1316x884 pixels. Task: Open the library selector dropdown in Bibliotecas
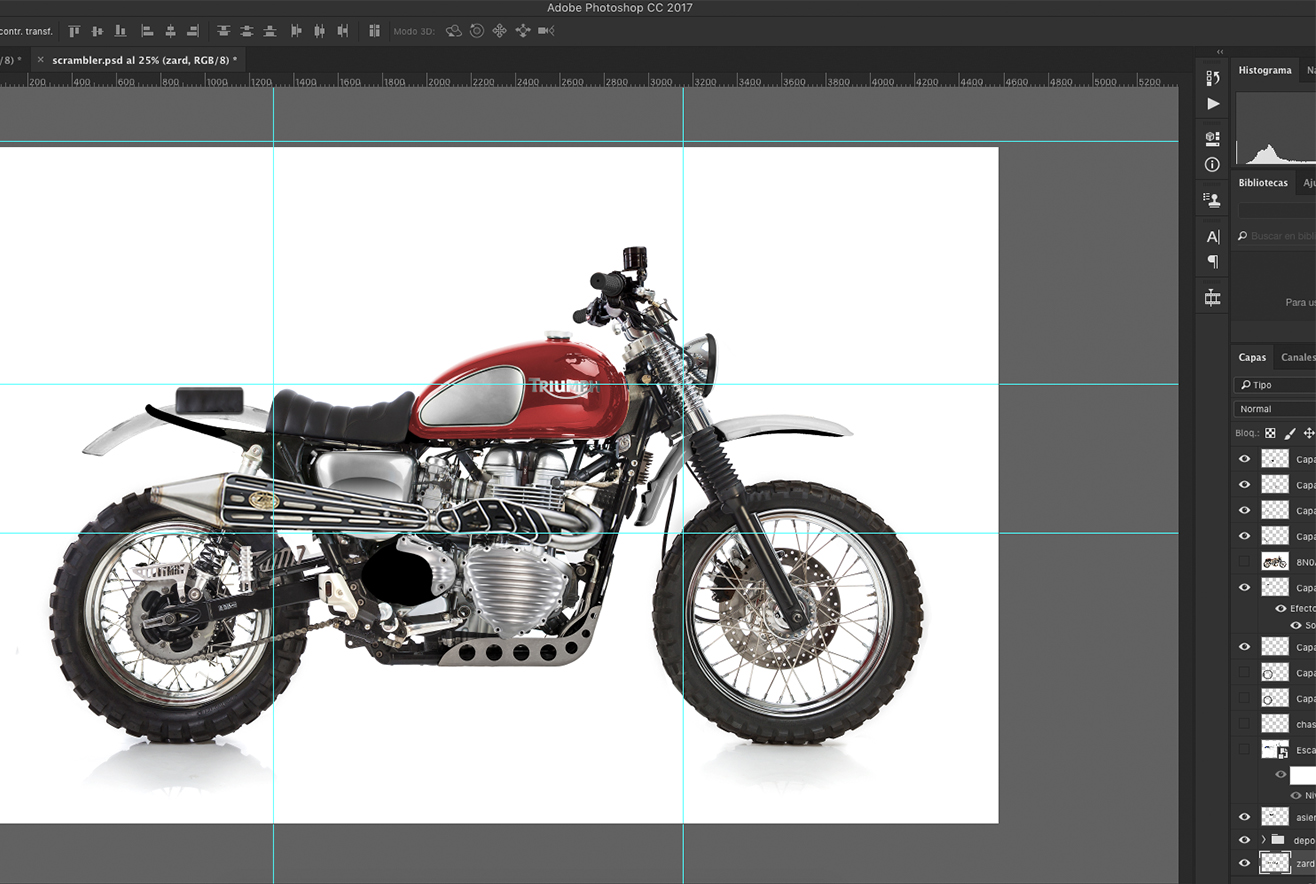(x=1277, y=210)
